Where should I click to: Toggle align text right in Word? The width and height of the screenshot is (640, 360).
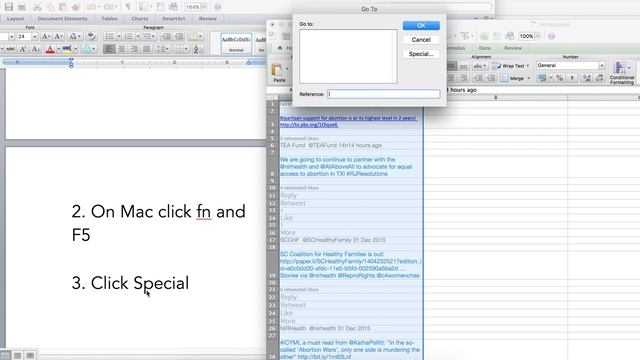coord(134,49)
